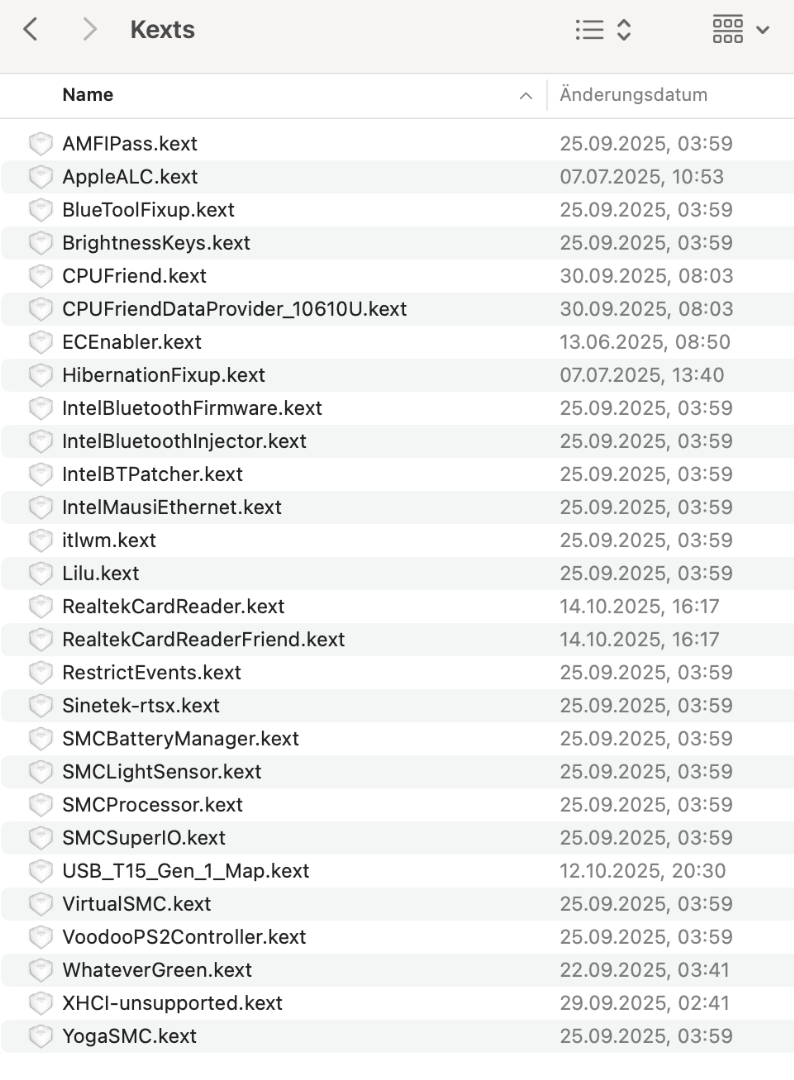Viewport: 794px width, 1080px height.
Task: Click the CPUFriend.kext file icon
Action: 40,276
